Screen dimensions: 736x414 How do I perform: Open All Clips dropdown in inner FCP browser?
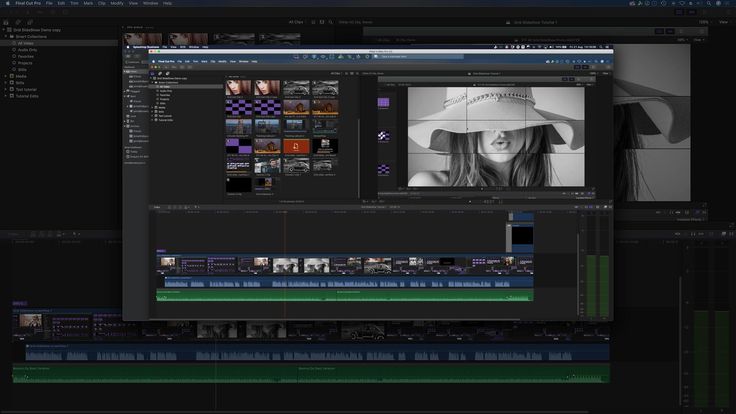pos(336,74)
